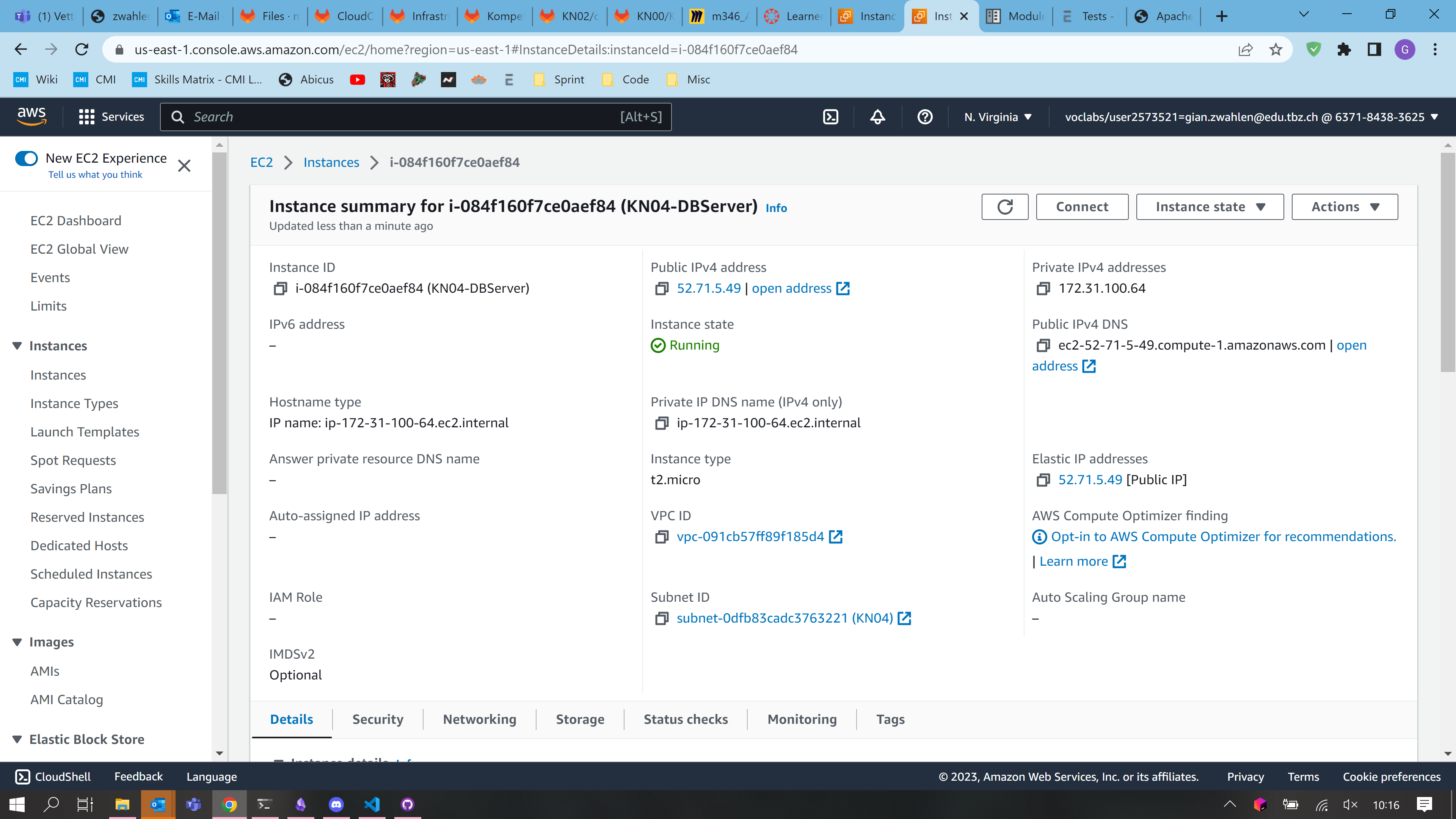Collapse the Instances sidebar section
This screenshot has height=819, width=1456.
point(17,346)
